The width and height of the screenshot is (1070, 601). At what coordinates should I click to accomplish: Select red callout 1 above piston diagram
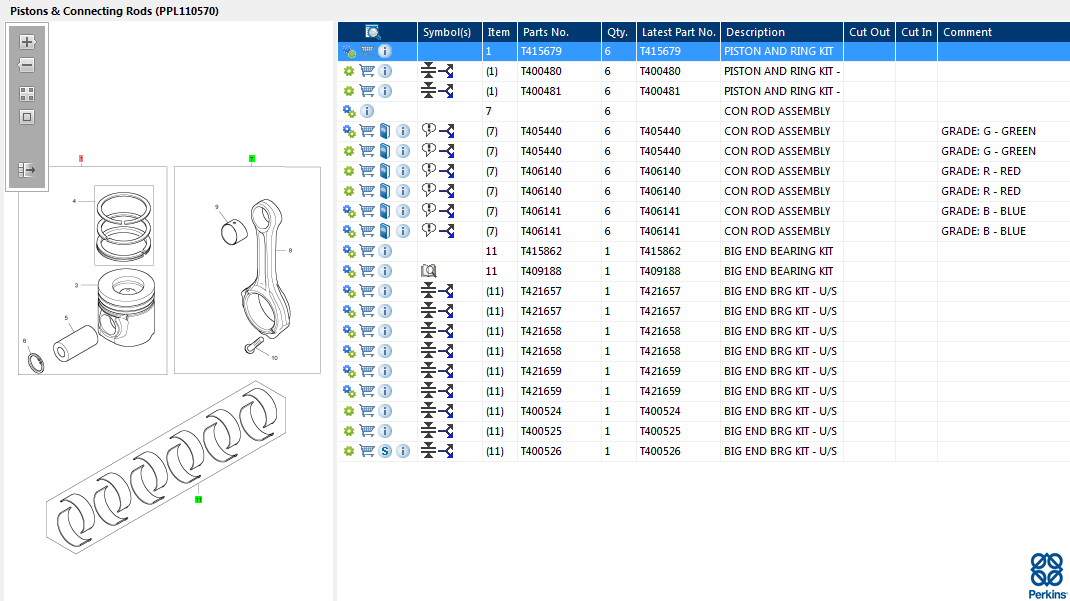tap(80, 158)
